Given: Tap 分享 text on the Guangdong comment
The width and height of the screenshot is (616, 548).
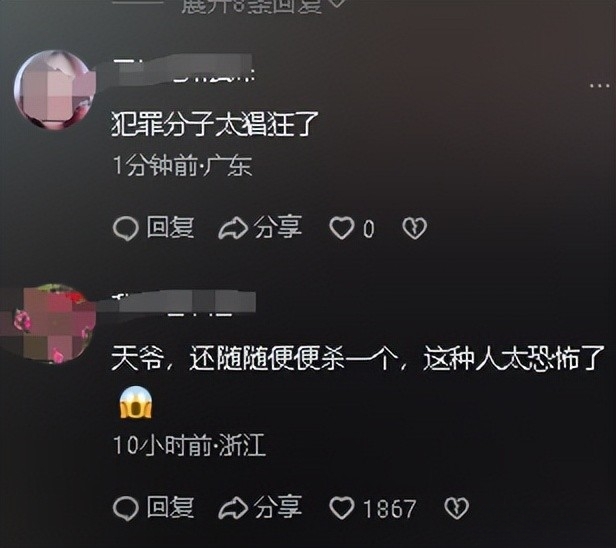Looking at the screenshot, I should pos(278,227).
